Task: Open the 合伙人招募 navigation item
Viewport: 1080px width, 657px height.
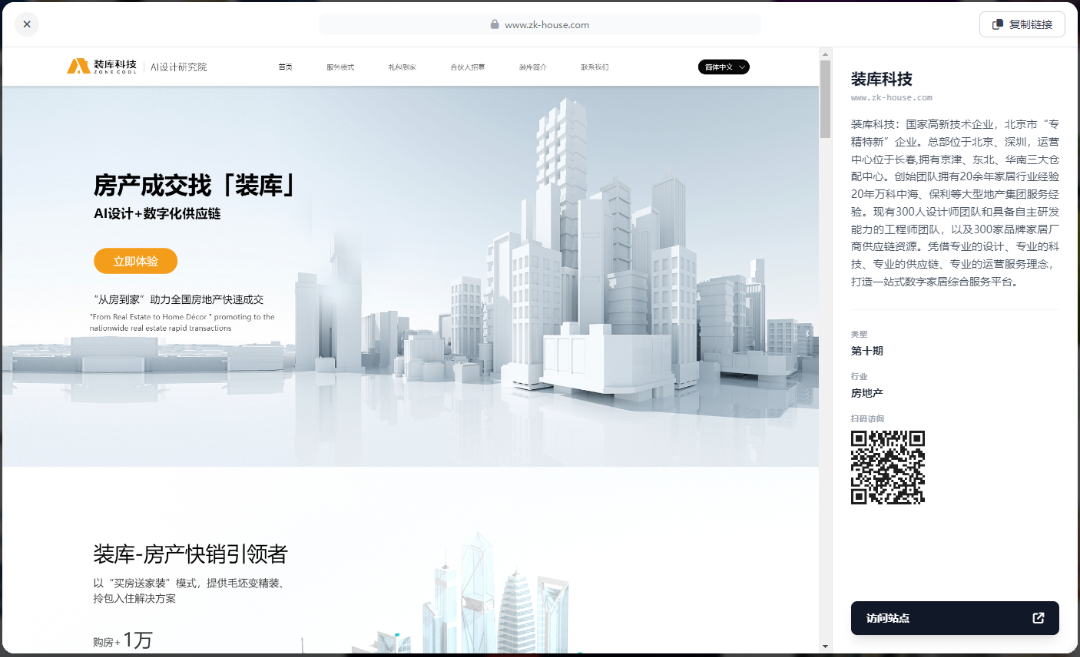Action: click(468, 67)
